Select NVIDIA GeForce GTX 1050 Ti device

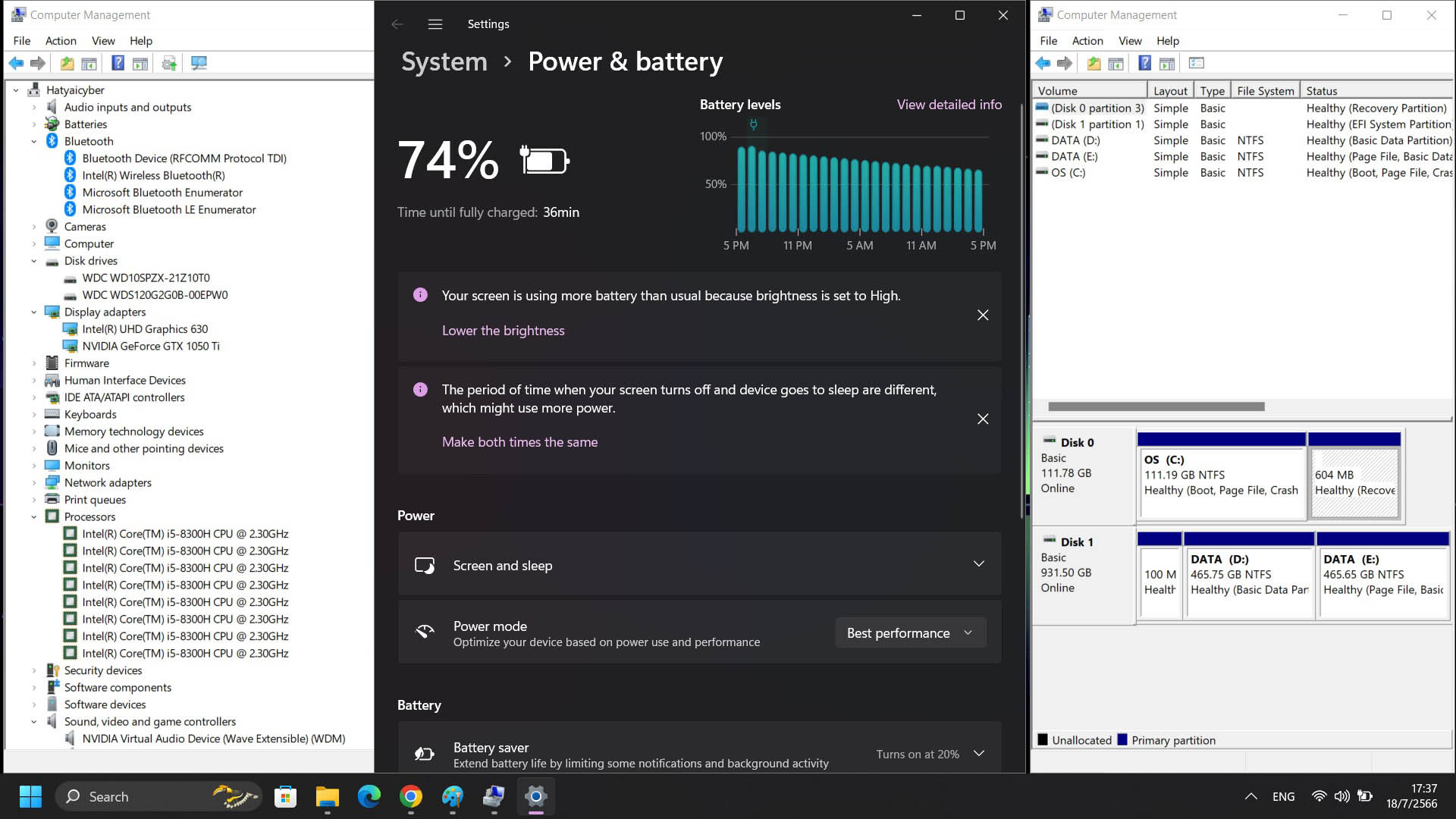tap(151, 347)
